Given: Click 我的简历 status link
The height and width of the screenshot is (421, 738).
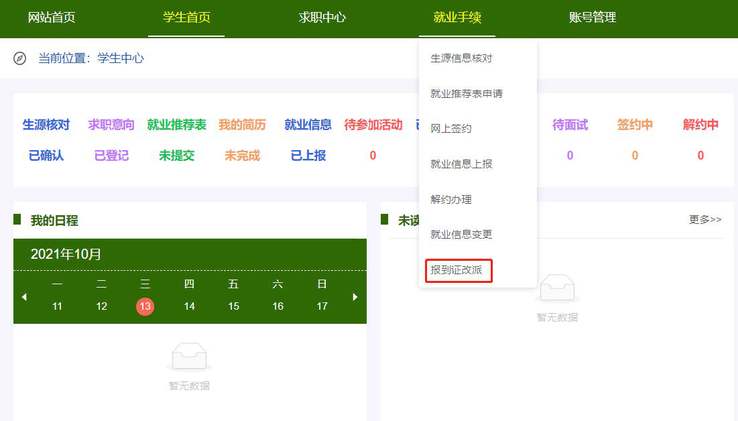Looking at the screenshot, I should point(242,125).
